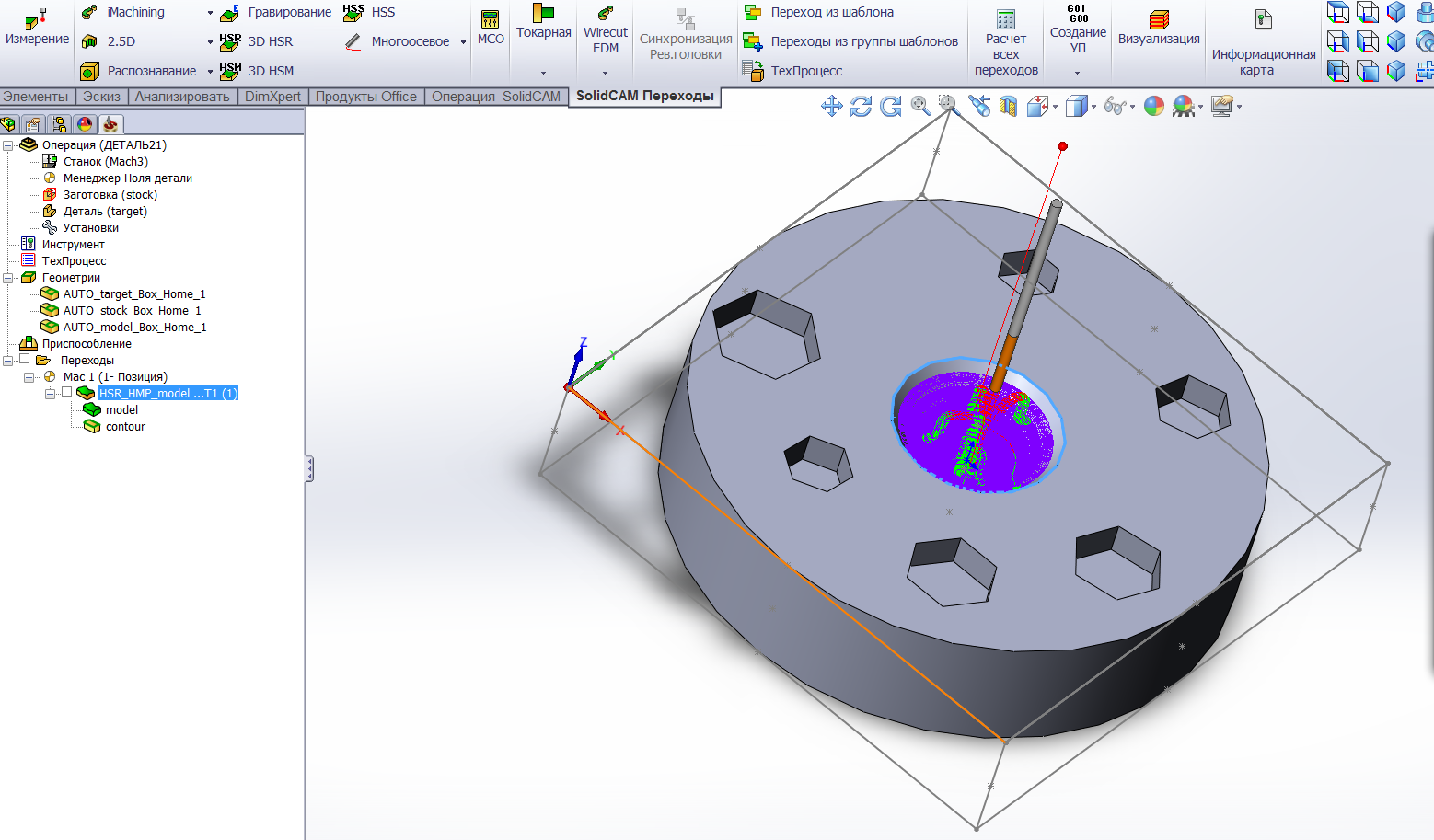Click the panel collapse handle on splitter
Image resolution: width=1434 pixels, height=840 pixels.
[309, 469]
